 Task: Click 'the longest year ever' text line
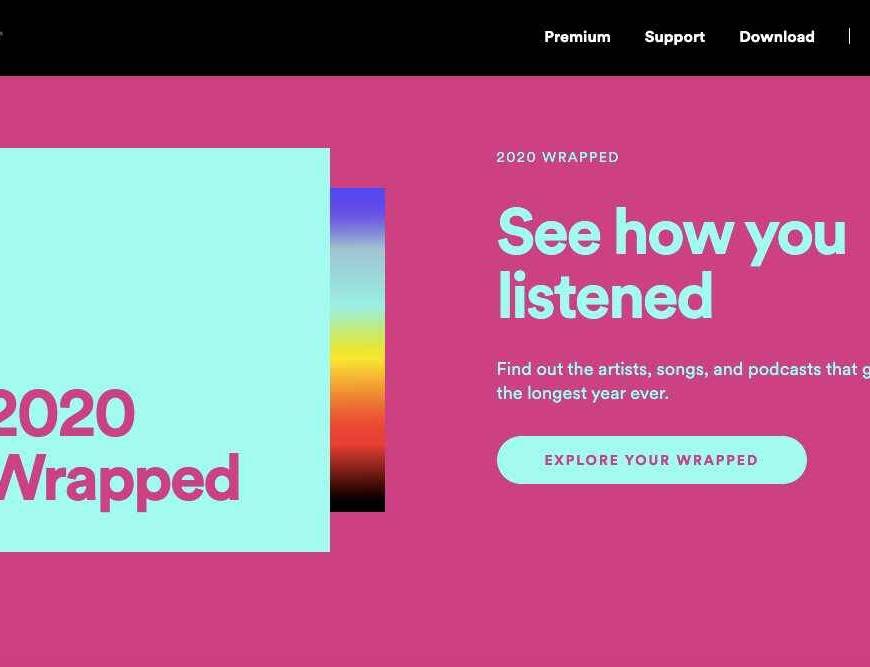[582, 393]
